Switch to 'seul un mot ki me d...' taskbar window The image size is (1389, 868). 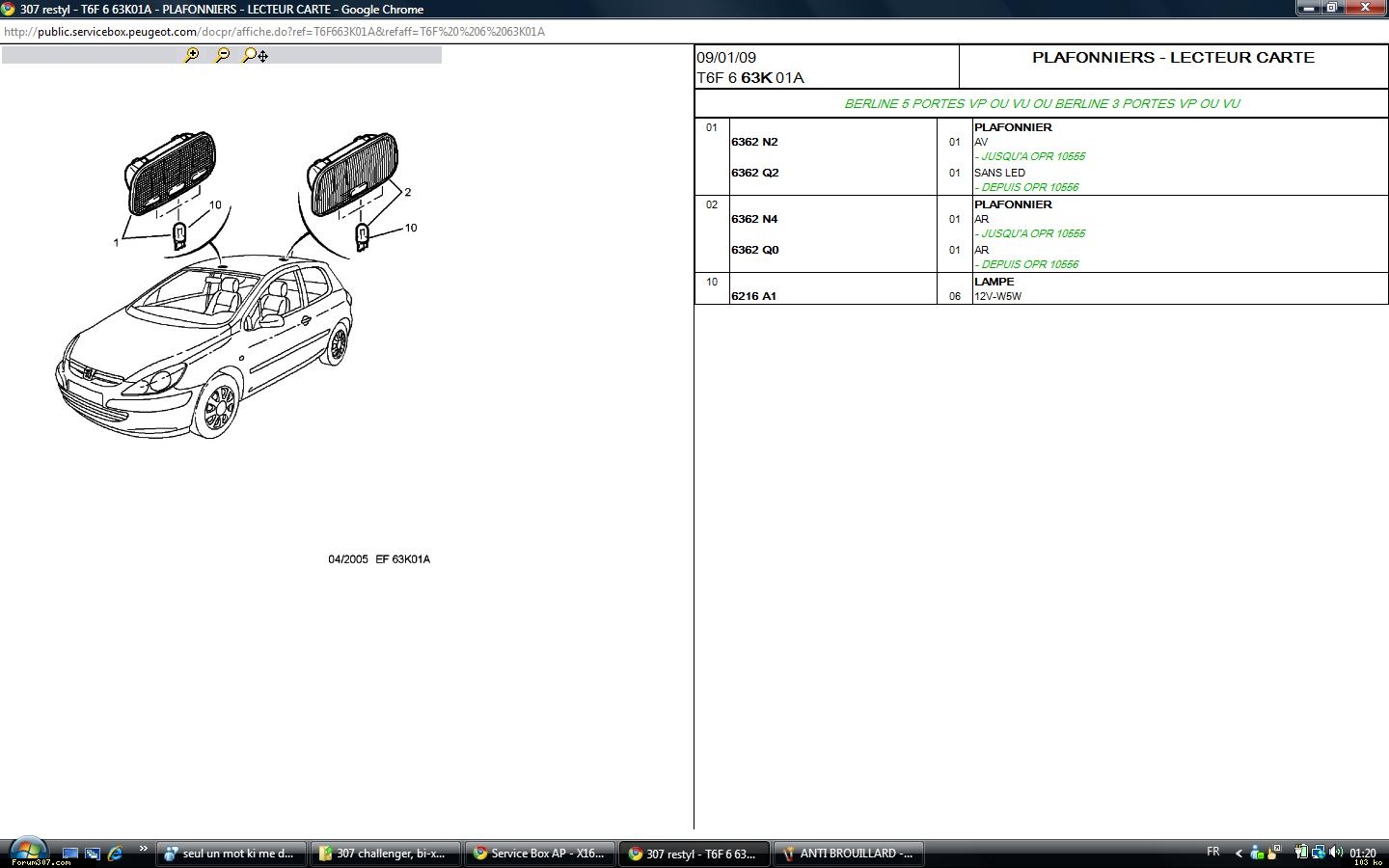(x=231, y=854)
